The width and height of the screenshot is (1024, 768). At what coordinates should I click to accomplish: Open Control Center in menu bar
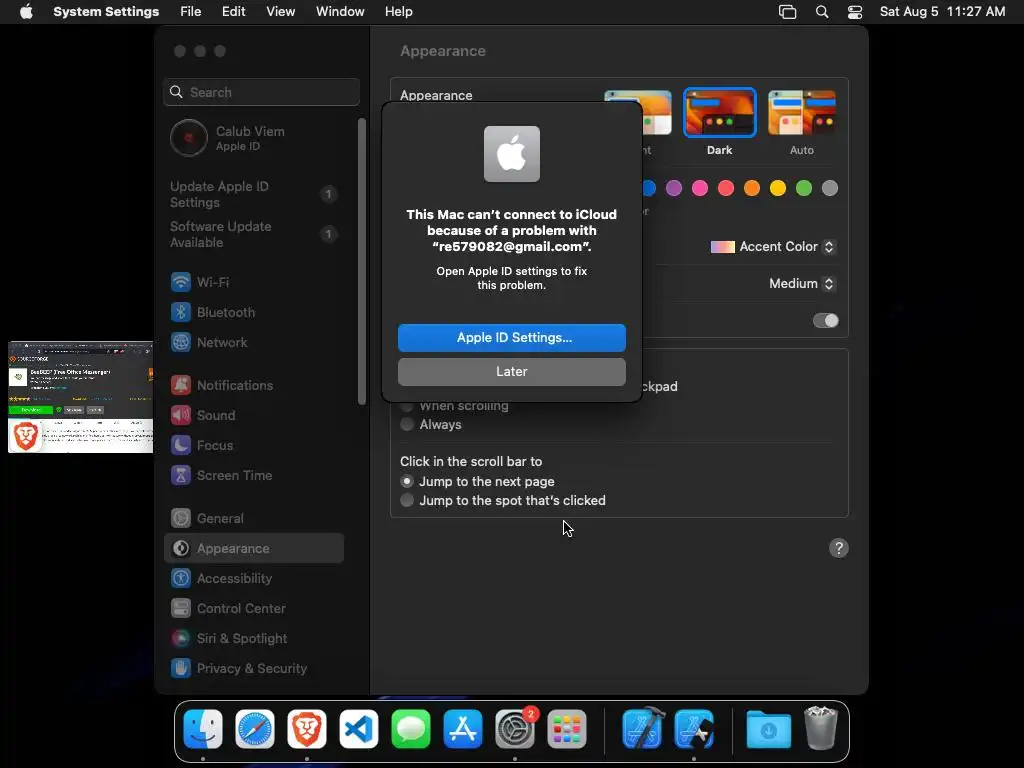click(855, 12)
